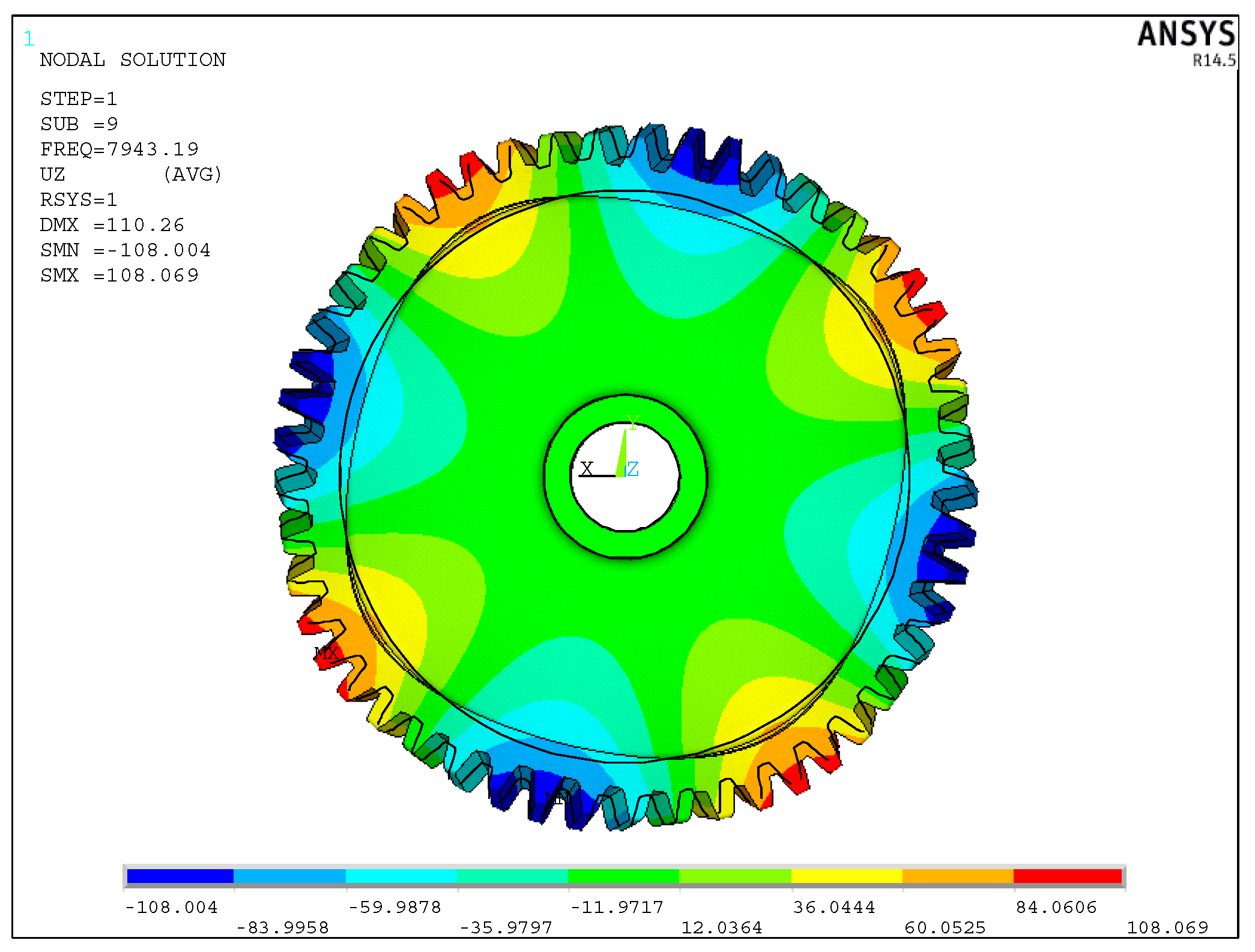Toggle the RSYS=1 coordinate system label
This screenshot has width=1255, height=952.
[x=79, y=200]
